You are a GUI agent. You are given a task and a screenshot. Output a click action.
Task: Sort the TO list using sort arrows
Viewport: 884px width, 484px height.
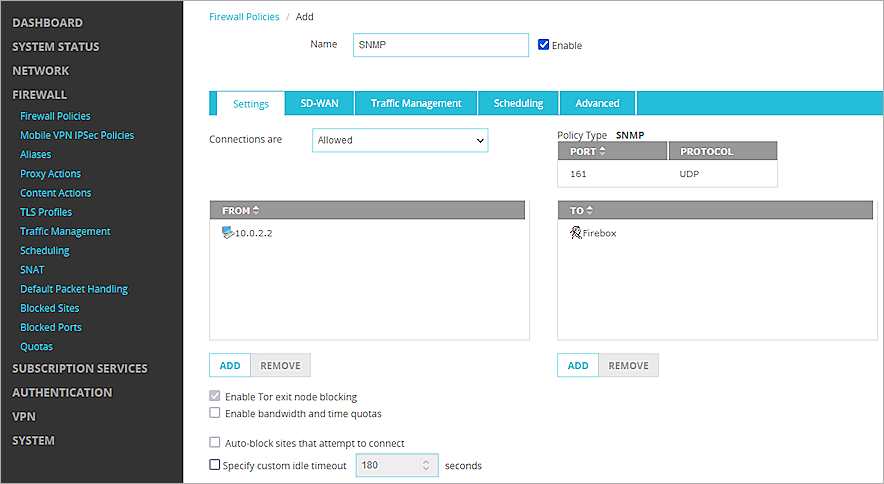coord(590,210)
